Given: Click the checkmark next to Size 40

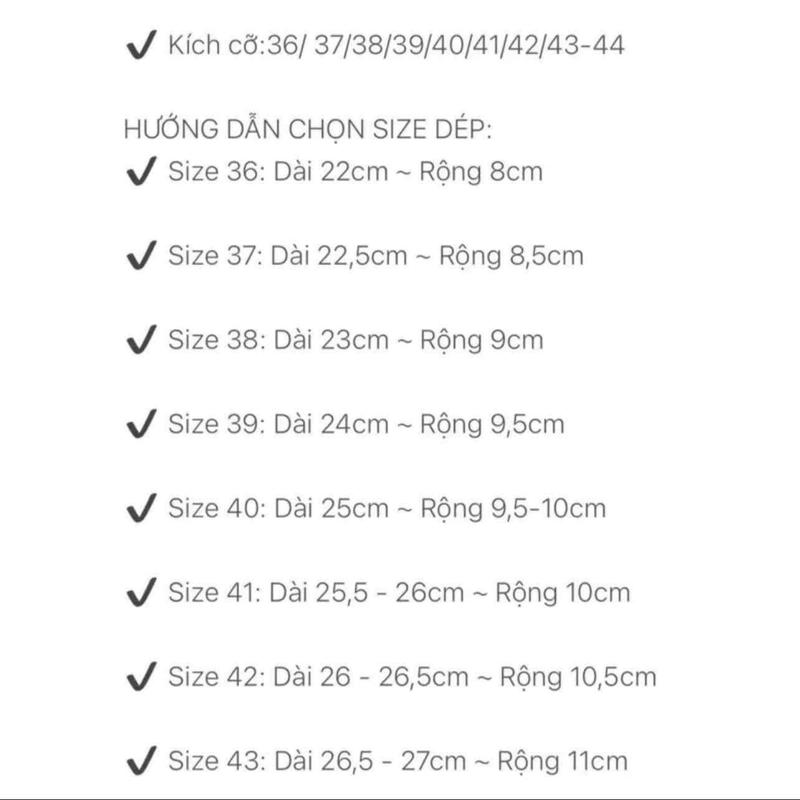Looking at the screenshot, I should click(141, 508).
